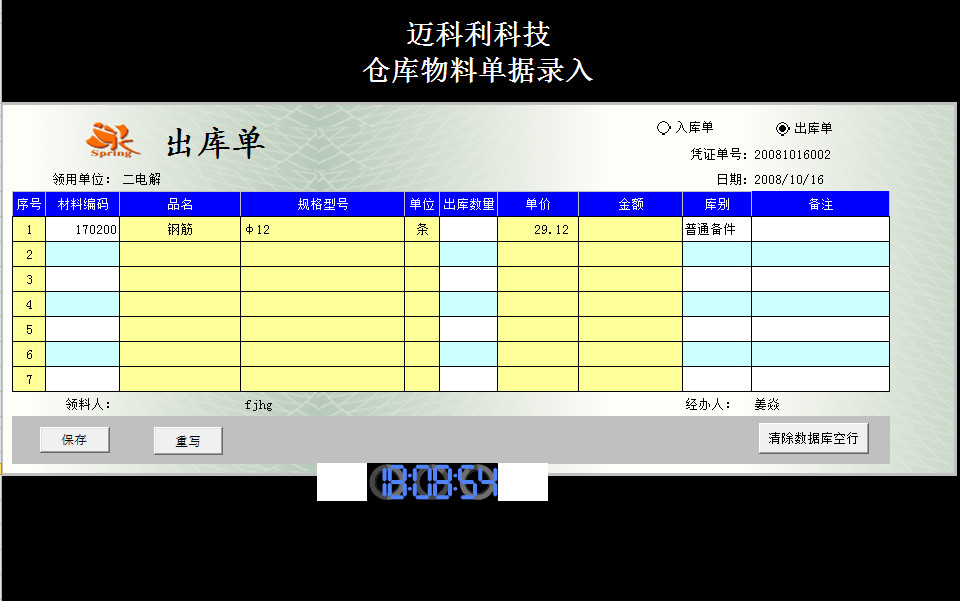Click the 保存 button
Viewport: 960px width, 601px height.
click(x=73, y=440)
